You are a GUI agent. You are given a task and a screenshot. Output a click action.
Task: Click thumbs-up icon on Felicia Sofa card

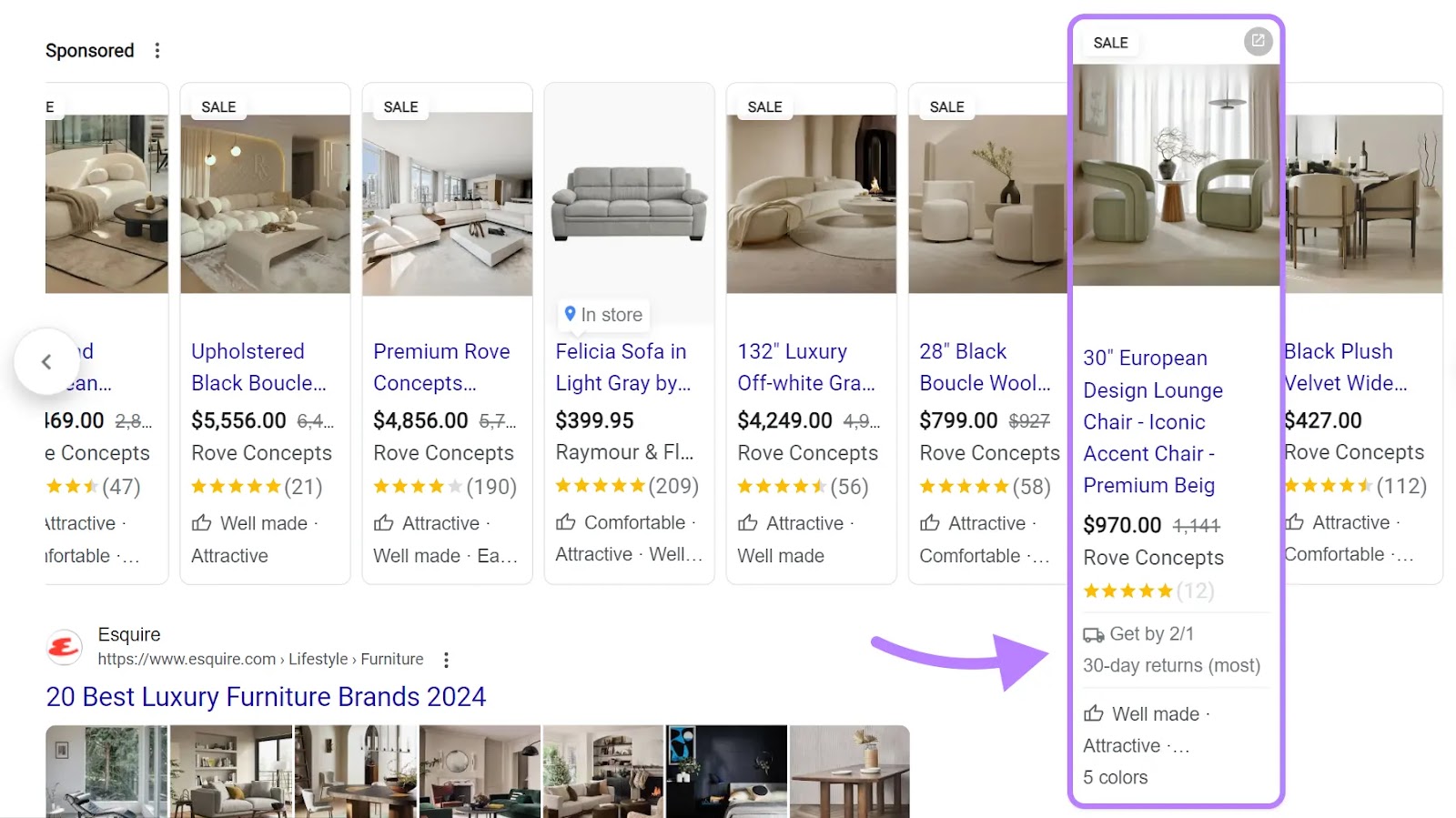[566, 522]
